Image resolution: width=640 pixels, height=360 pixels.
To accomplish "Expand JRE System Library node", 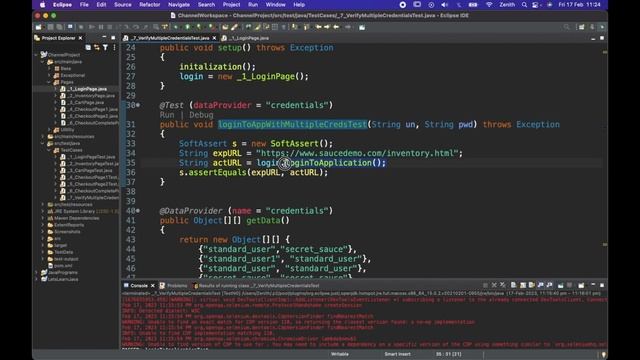I will (43, 211).
